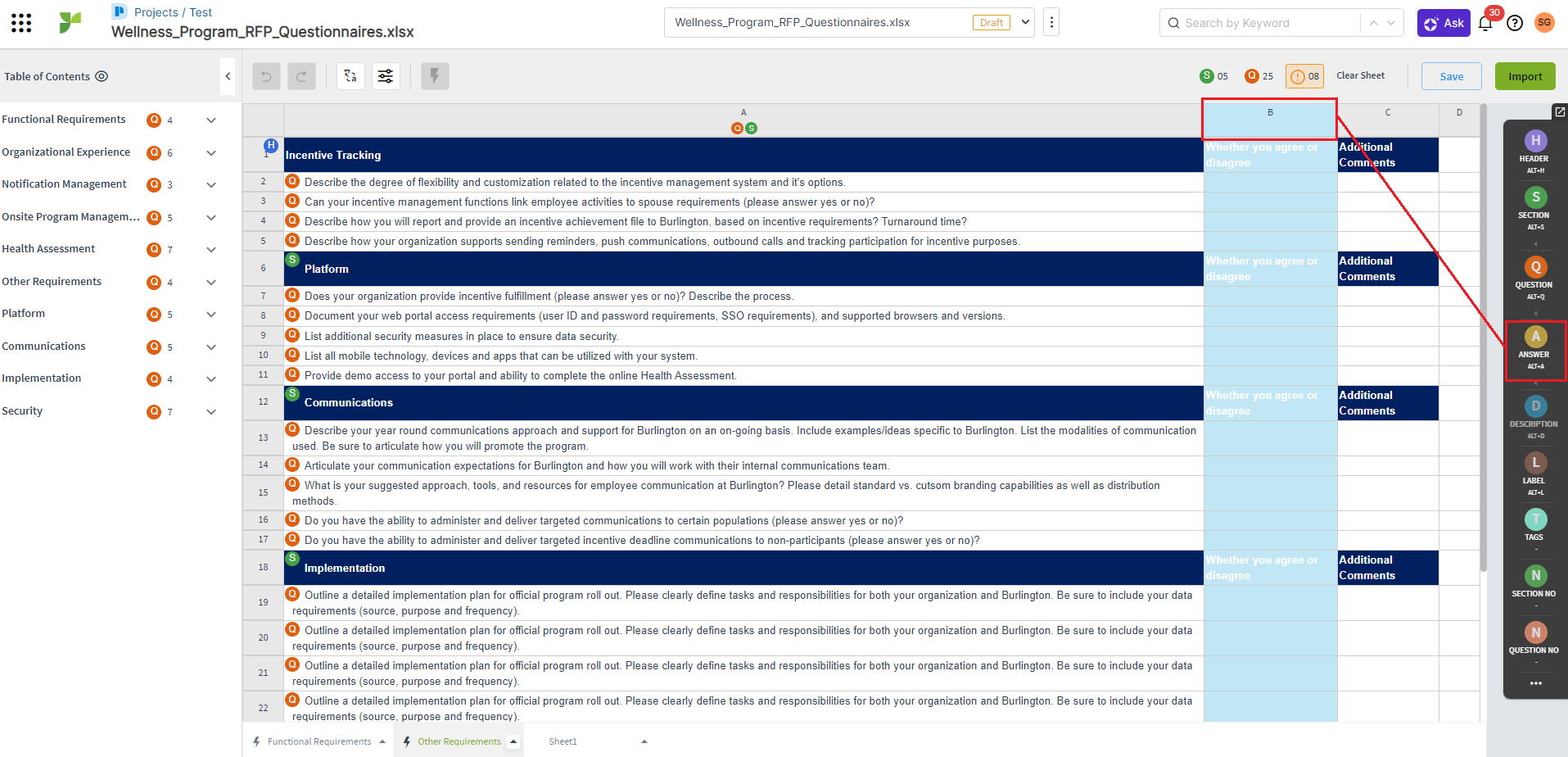Expand Organizational Experience section
The height and width of the screenshot is (757, 1568).
pos(211,153)
